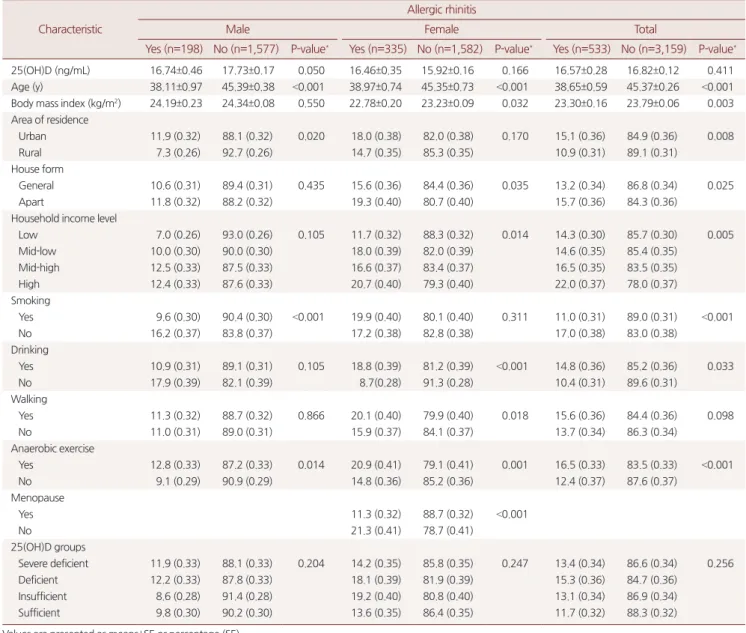Click the 'Urban' row label
This screenshot has width=746, height=633.
coord(32,136)
